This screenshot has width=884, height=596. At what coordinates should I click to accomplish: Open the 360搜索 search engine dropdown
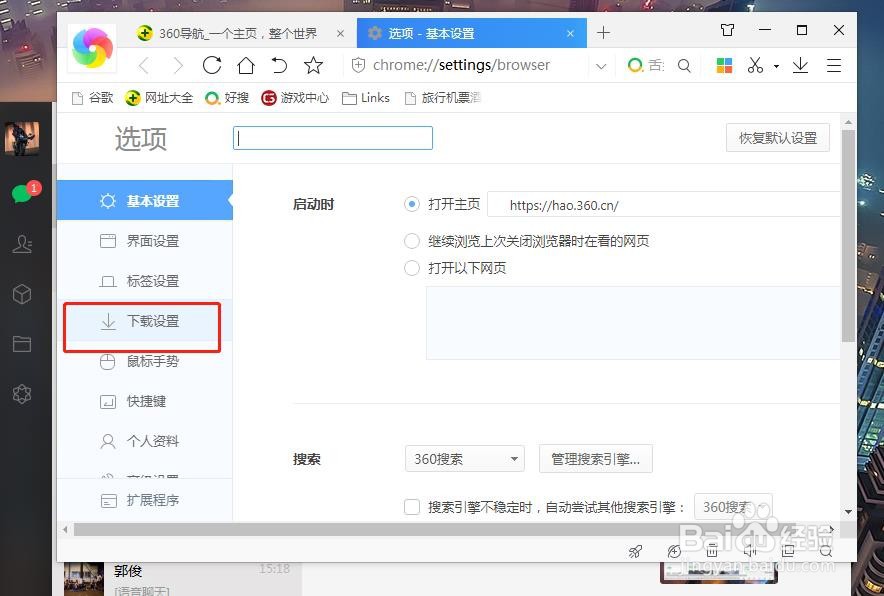tap(464, 458)
